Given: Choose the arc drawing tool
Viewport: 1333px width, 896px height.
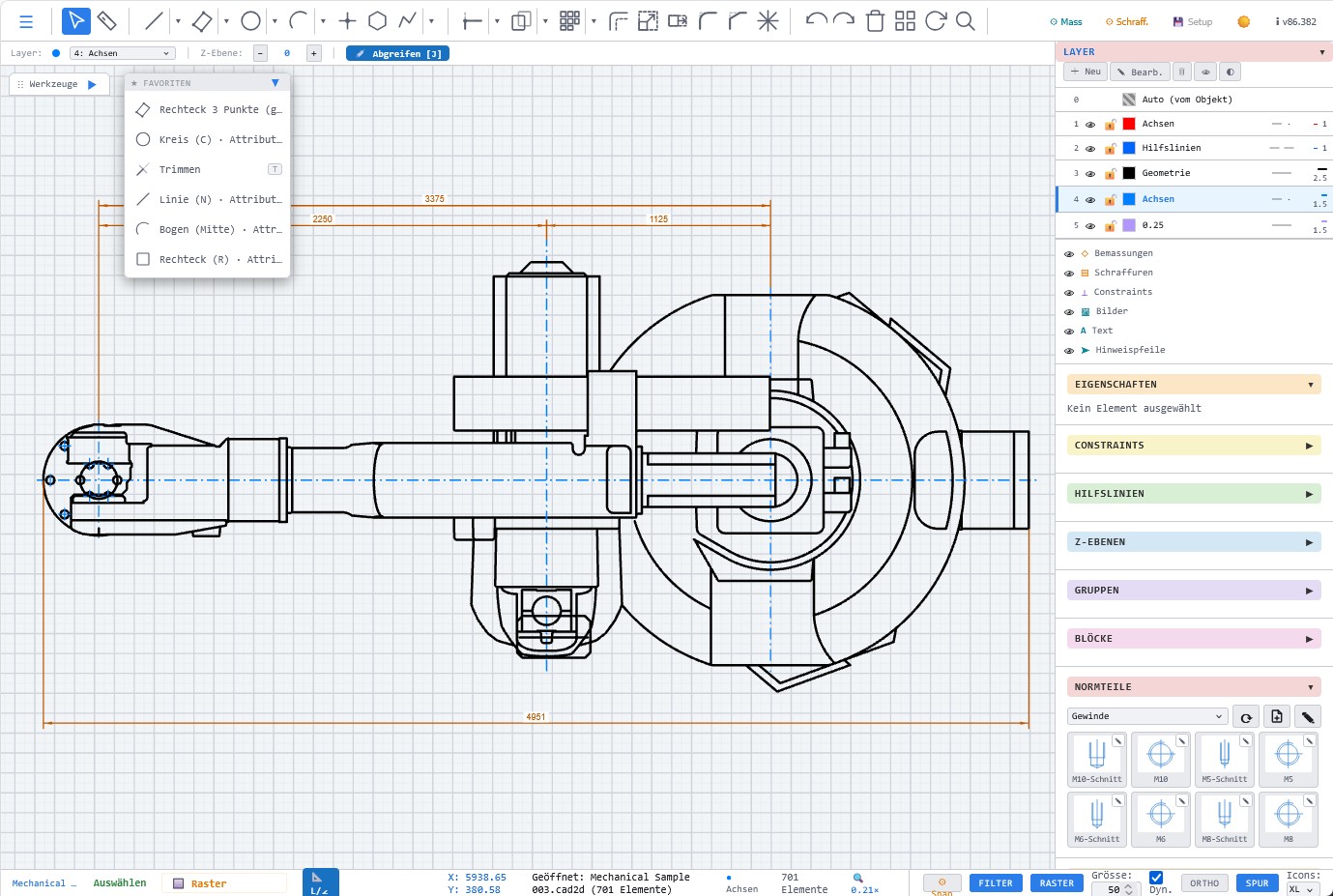Looking at the screenshot, I should [x=299, y=20].
